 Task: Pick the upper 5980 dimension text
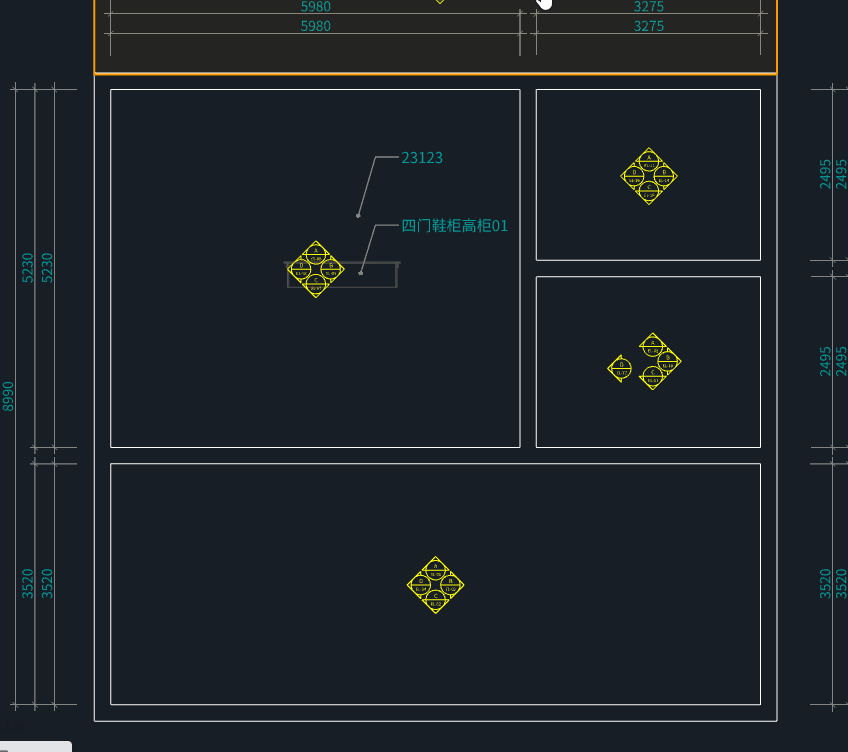[316, 7]
